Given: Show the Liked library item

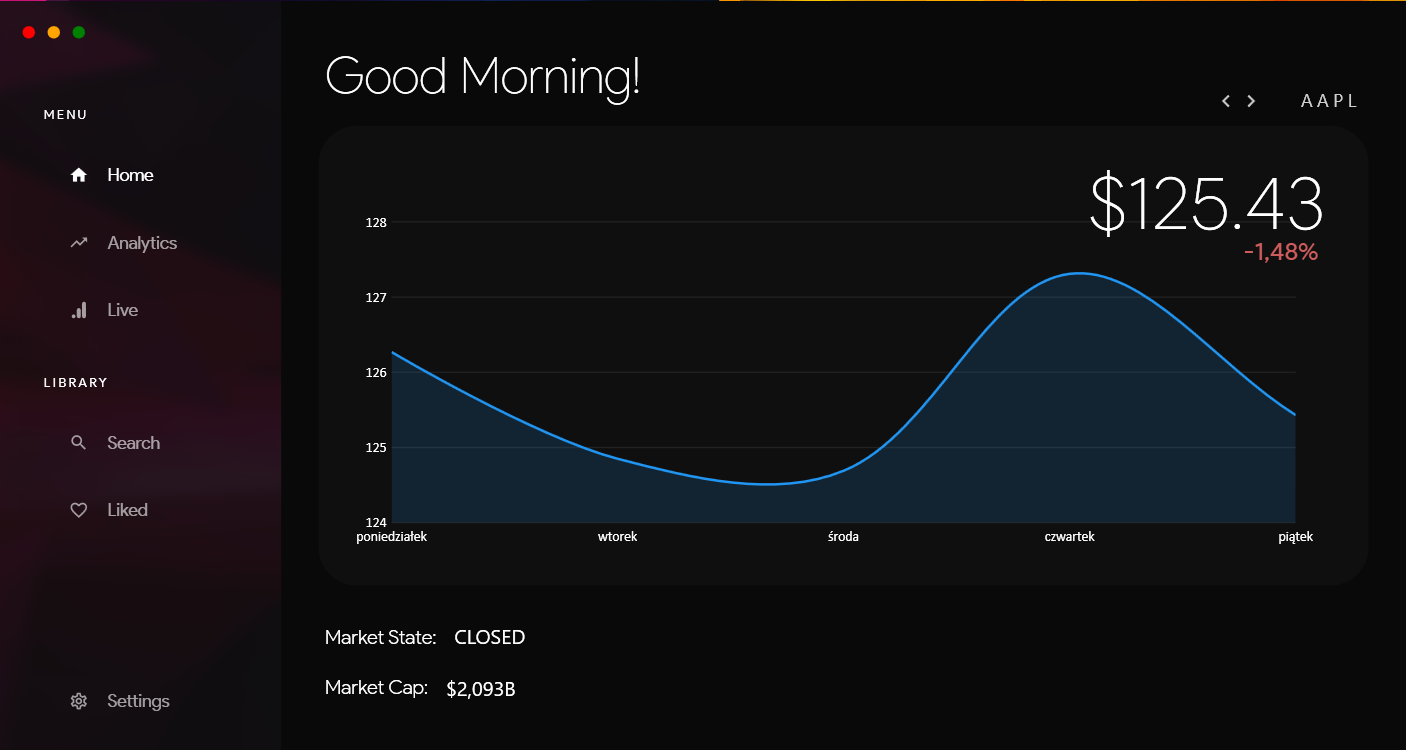Looking at the screenshot, I should point(128,510).
